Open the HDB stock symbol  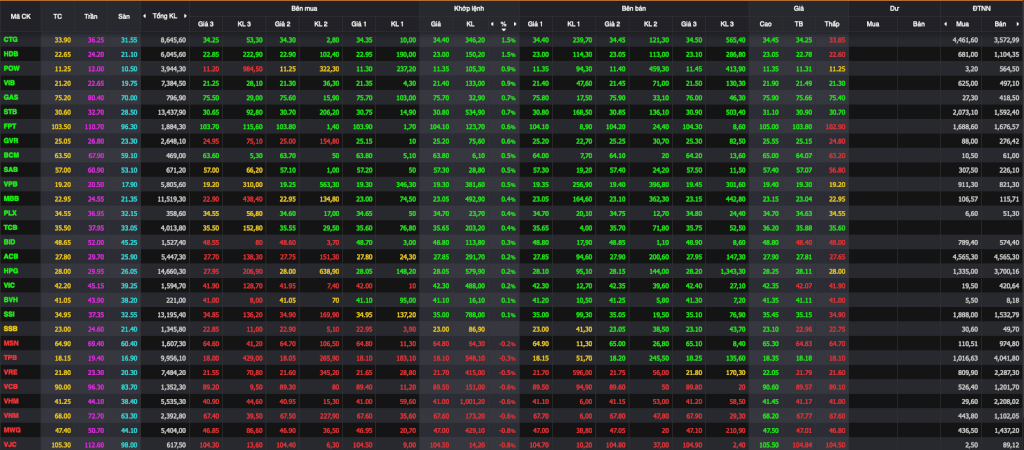[10, 54]
